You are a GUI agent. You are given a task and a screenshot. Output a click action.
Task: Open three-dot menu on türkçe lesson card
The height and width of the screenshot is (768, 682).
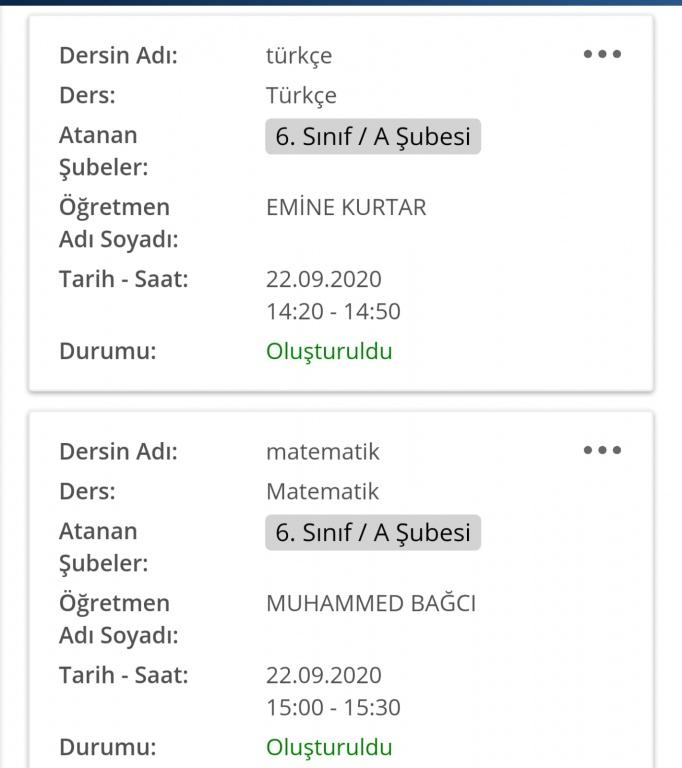click(602, 54)
